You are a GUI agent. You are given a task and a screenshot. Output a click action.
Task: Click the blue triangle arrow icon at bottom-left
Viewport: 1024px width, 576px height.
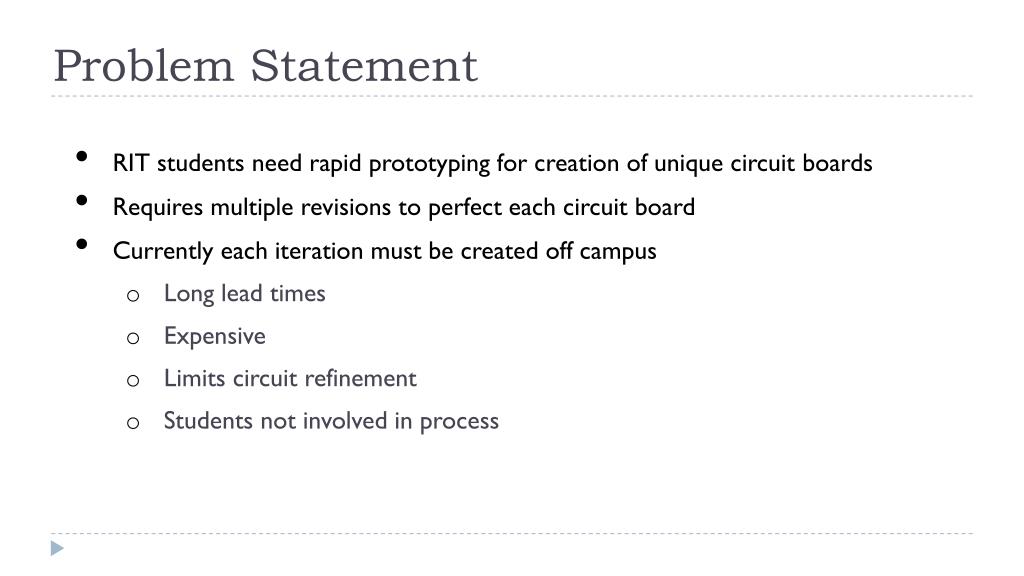pos(57,549)
